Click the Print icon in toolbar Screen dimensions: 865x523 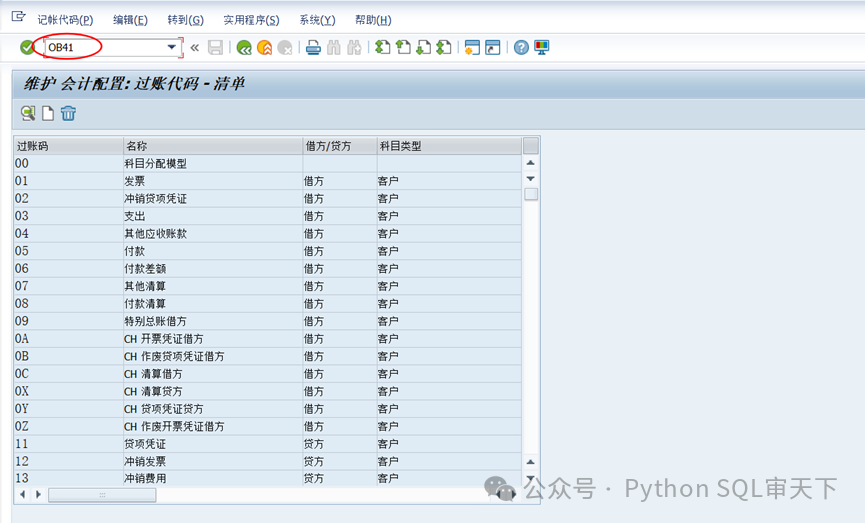[x=313, y=47]
